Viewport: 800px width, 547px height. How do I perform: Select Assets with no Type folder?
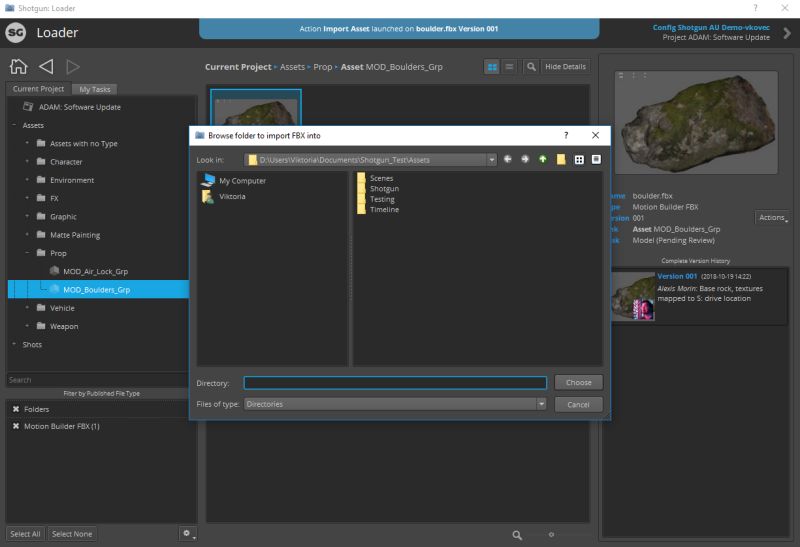84,144
